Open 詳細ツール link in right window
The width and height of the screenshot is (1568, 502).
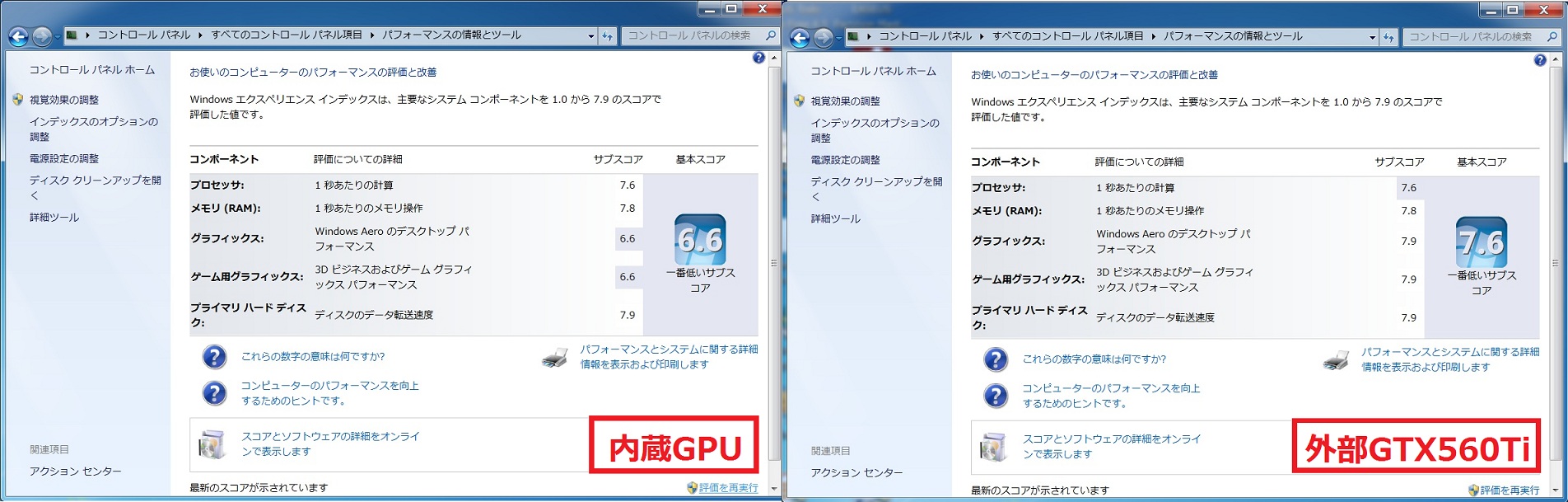[x=836, y=218]
